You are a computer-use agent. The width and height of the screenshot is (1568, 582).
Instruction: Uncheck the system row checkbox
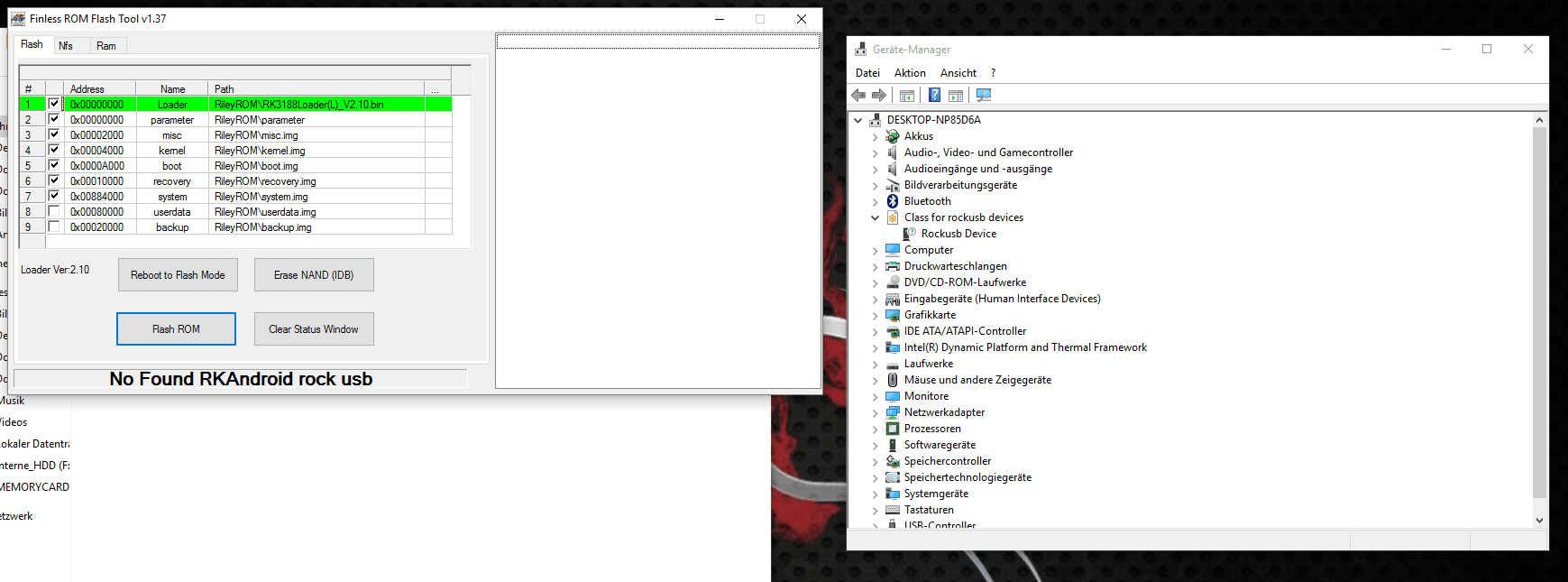[53, 196]
